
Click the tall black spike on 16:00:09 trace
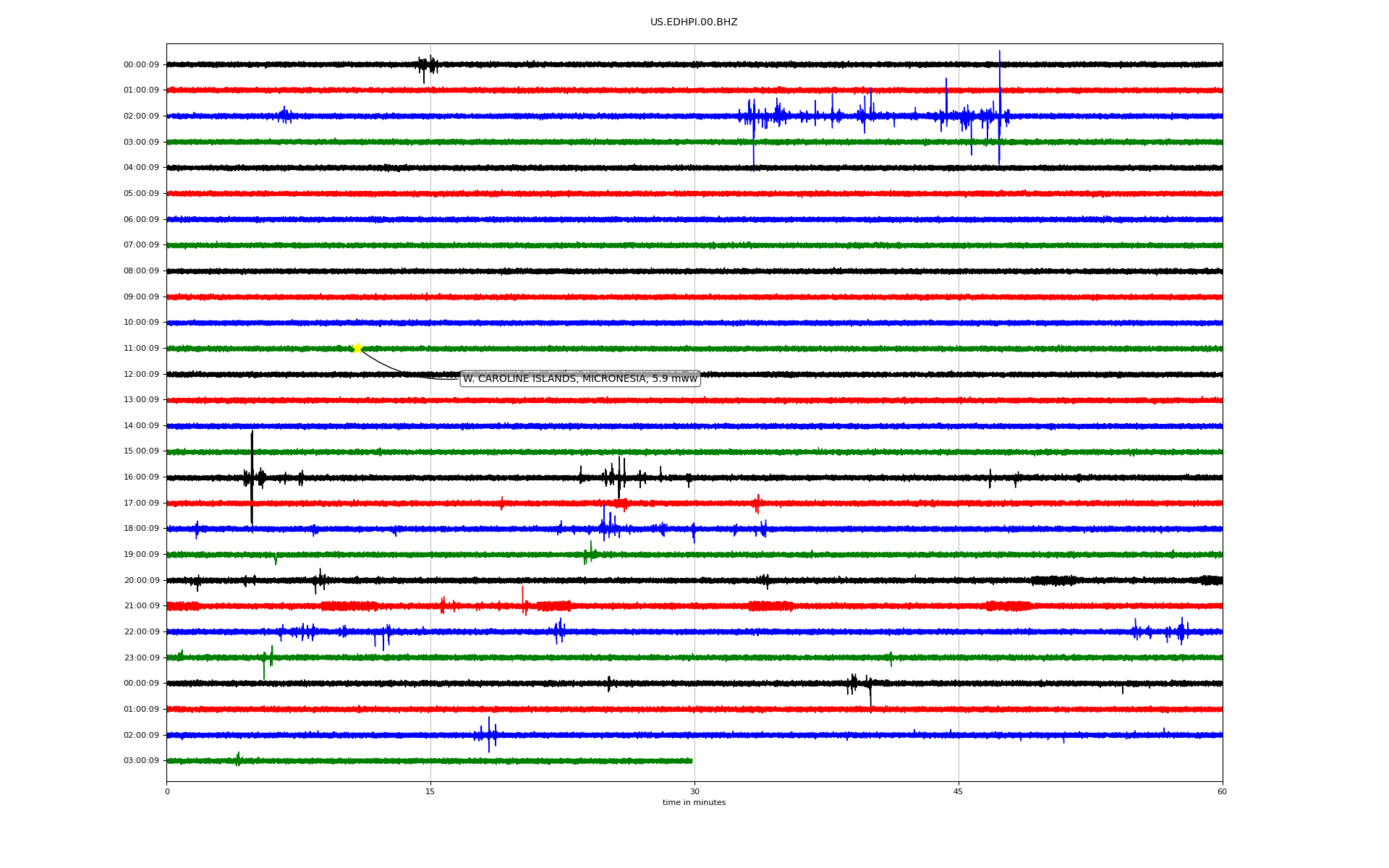(x=252, y=463)
